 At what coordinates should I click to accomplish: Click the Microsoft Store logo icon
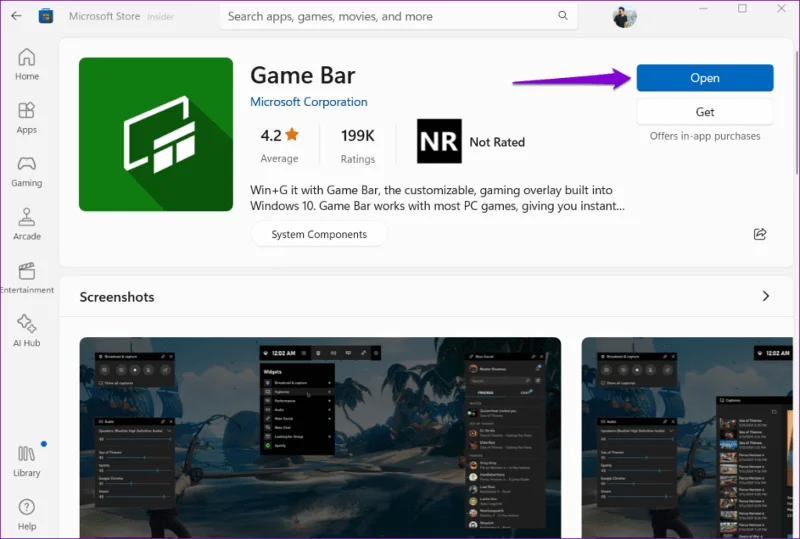point(46,16)
